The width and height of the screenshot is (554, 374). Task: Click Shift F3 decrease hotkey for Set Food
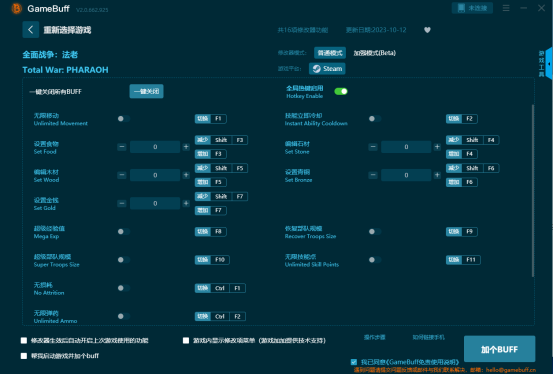pyautogui.click(x=221, y=140)
